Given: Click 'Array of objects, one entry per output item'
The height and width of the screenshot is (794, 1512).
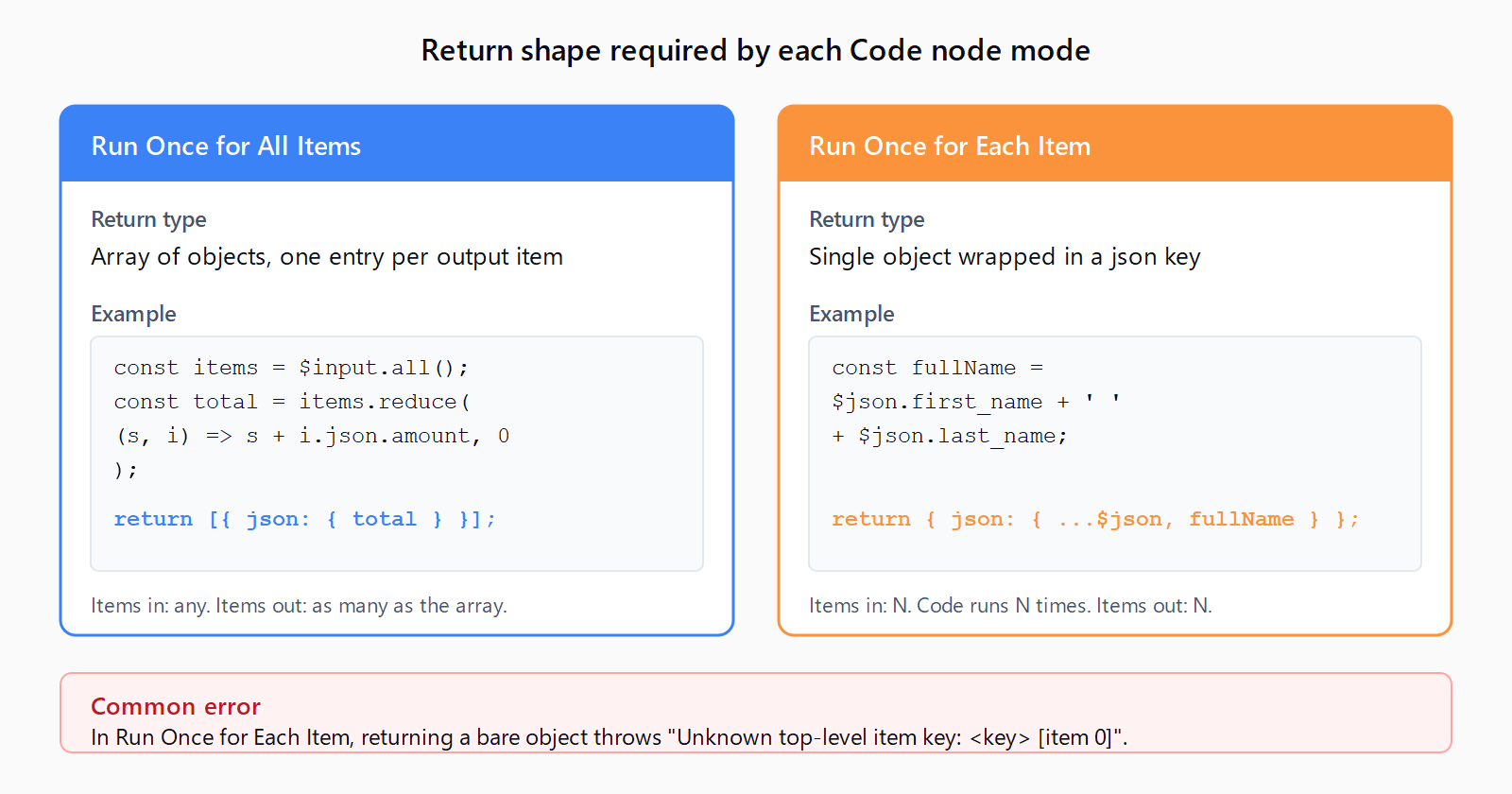Looking at the screenshot, I should point(327,257).
